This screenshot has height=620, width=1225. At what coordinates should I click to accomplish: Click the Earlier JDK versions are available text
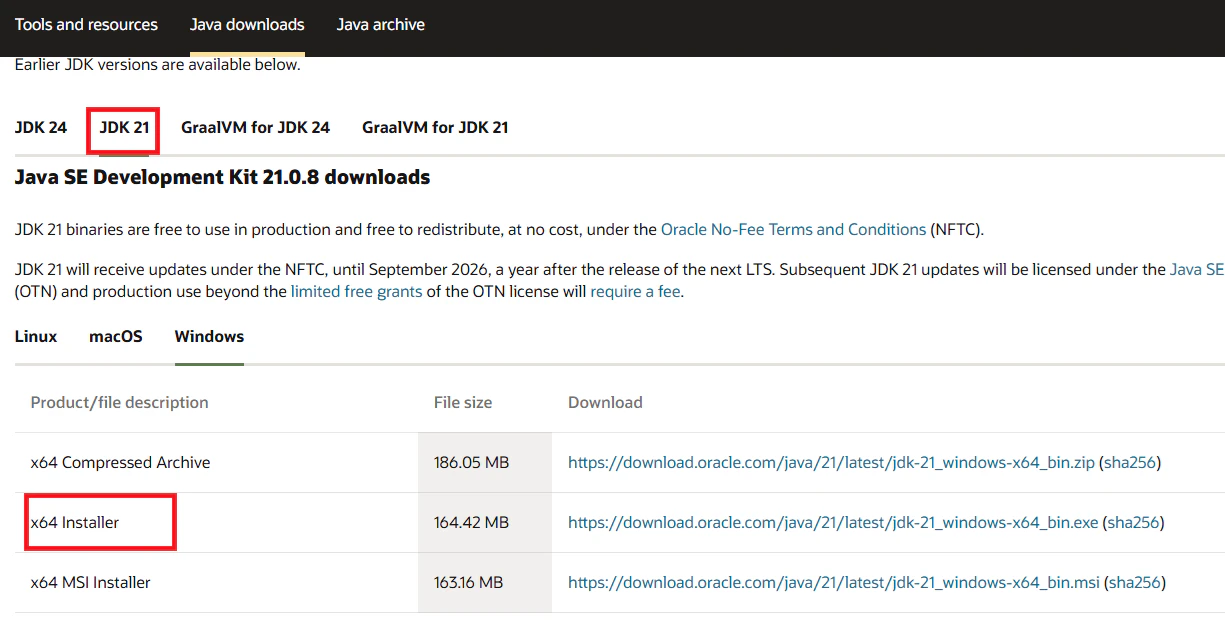point(157,65)
